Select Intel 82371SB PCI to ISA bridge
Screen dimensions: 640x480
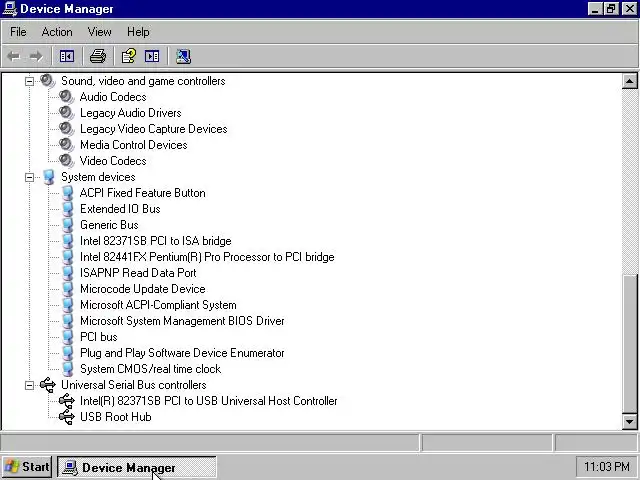point(156,241)
